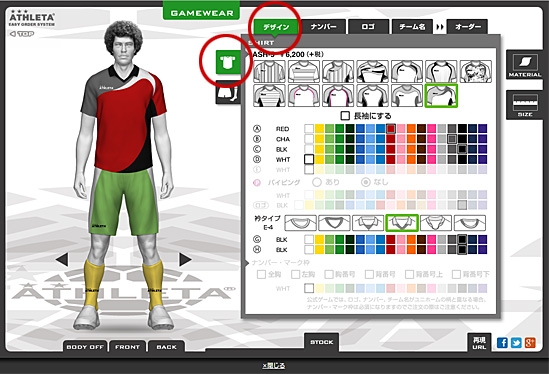
Task: Open the MATERIAL panel icon
Action: click(524, 65)
